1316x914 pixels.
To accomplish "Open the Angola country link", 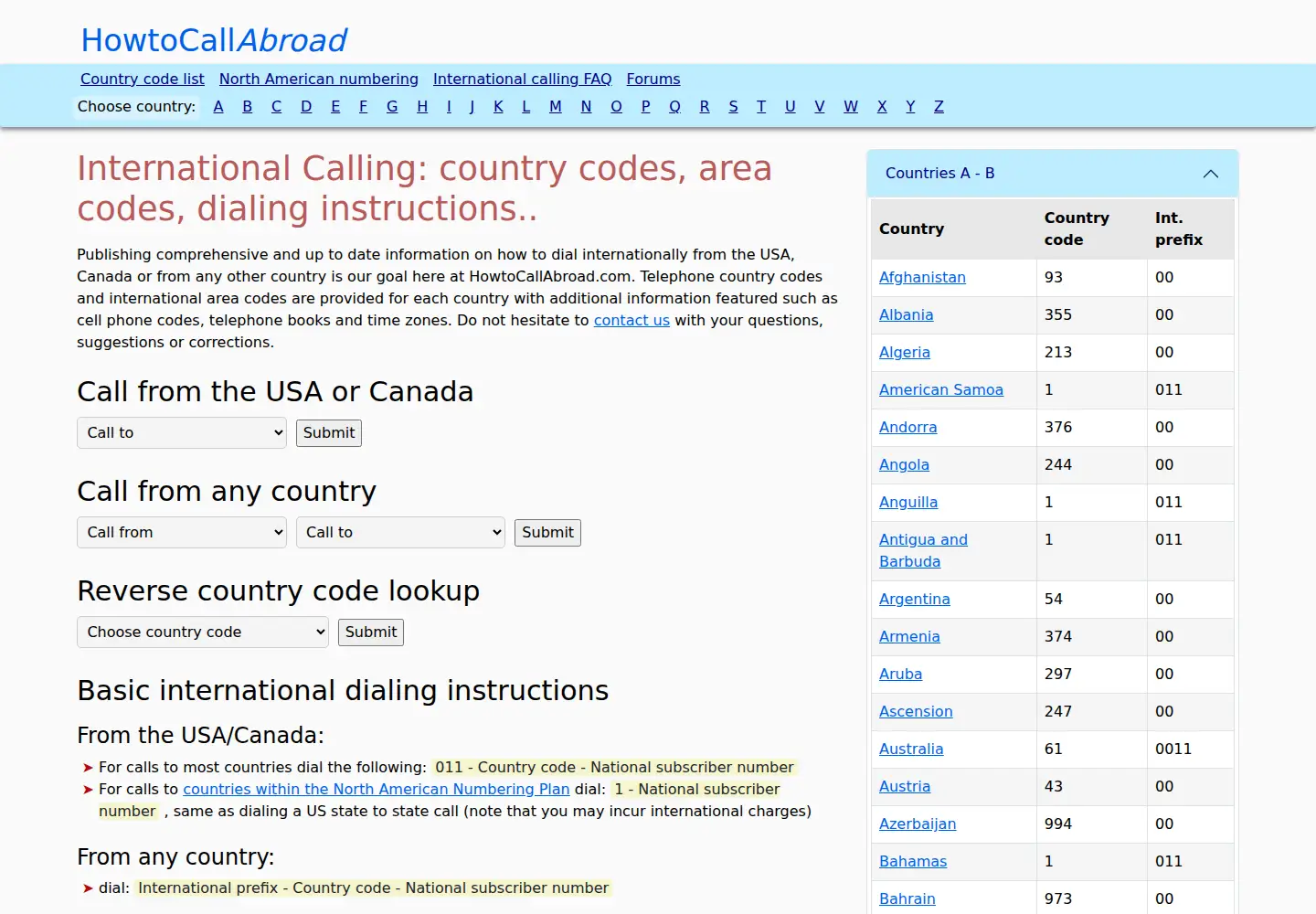I will click(904, 465).
